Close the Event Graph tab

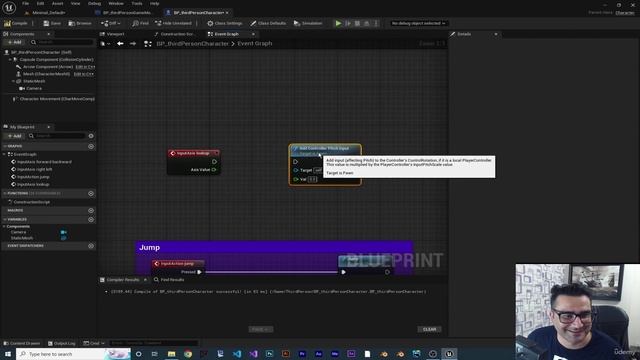[x=253, y=34]
